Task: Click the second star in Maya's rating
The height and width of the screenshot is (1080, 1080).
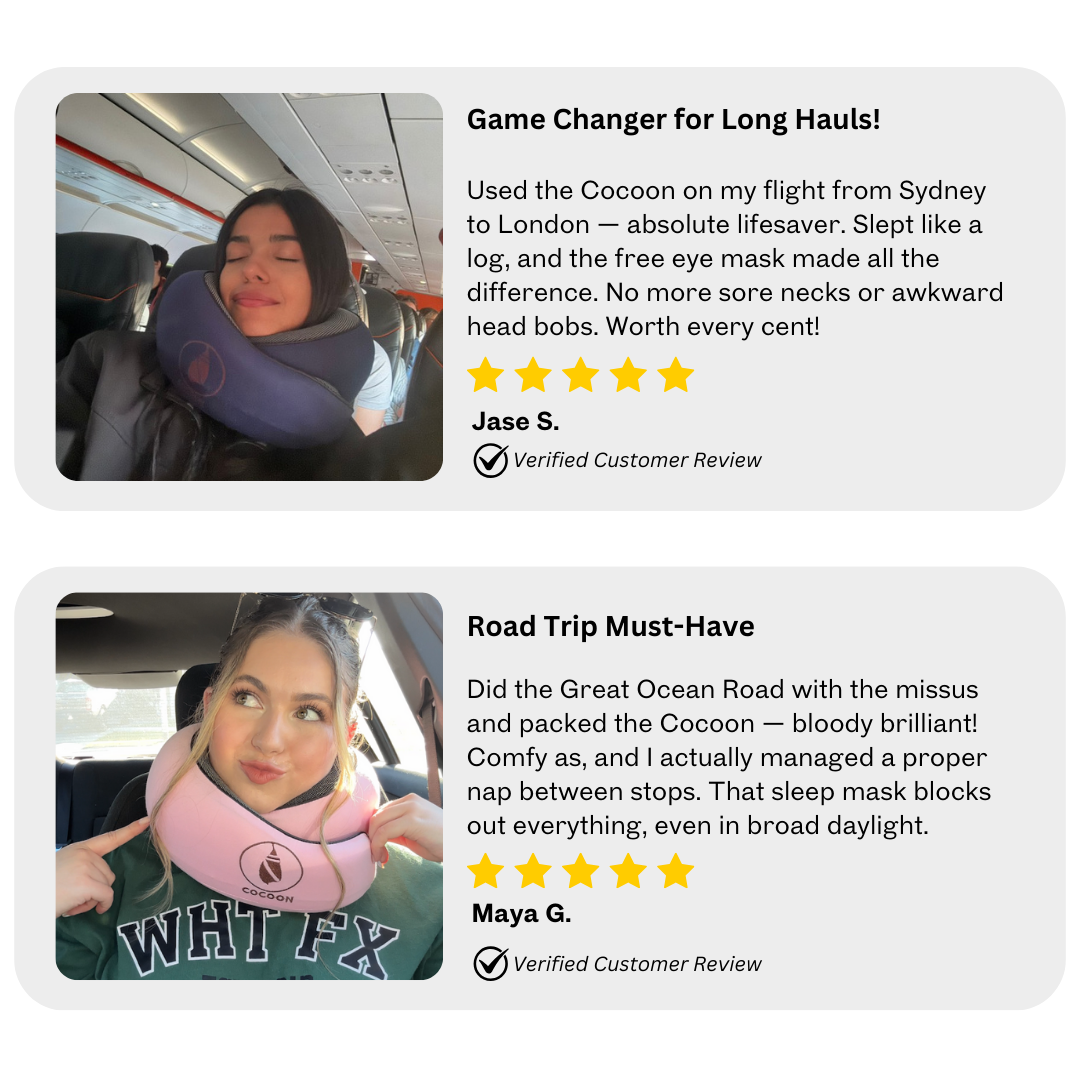Action: (533, 871)
